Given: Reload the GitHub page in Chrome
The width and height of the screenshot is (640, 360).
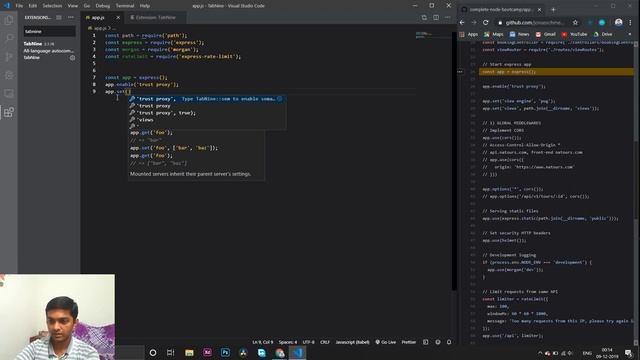Looking at the screenshot, I should tap(486, 22).
